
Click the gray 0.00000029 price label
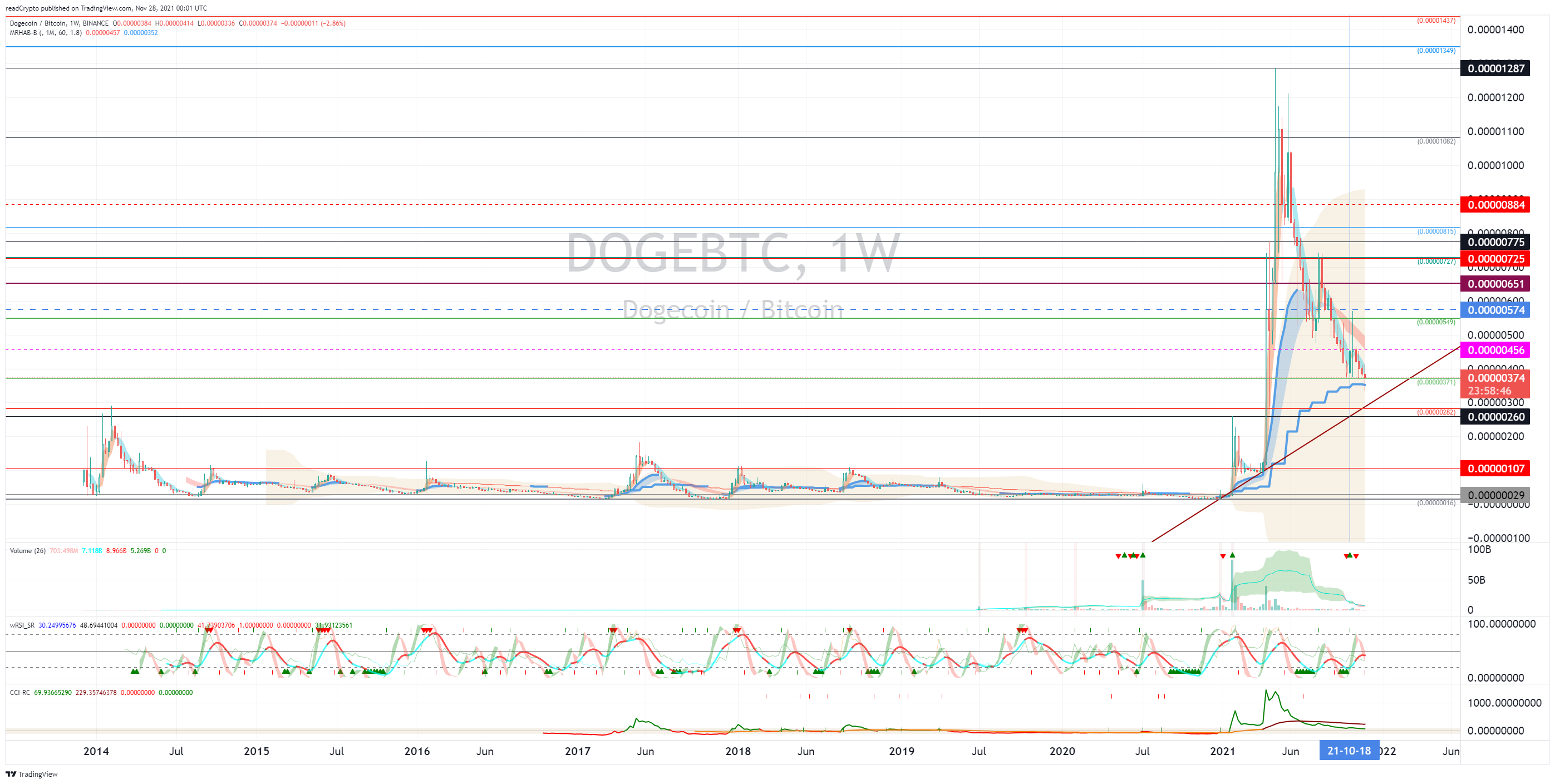coord(1495,495)
